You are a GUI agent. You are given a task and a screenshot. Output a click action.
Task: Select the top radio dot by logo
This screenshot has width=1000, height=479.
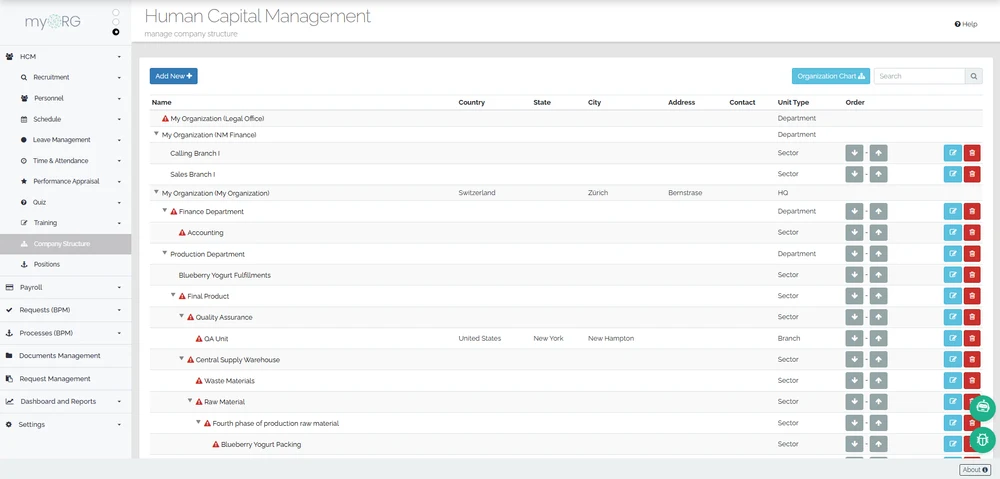tap(115, 12)
